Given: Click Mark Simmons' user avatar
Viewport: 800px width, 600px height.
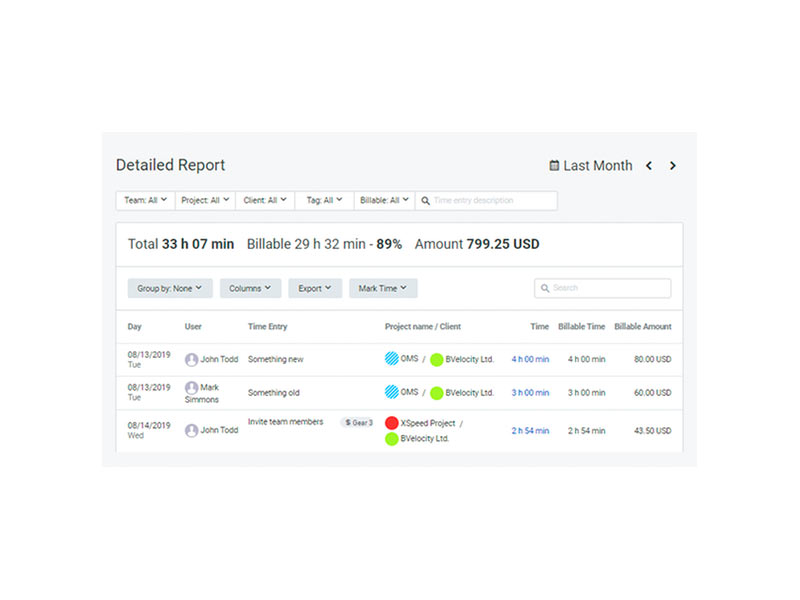Looking at the screenshot, I should point(191,388).
